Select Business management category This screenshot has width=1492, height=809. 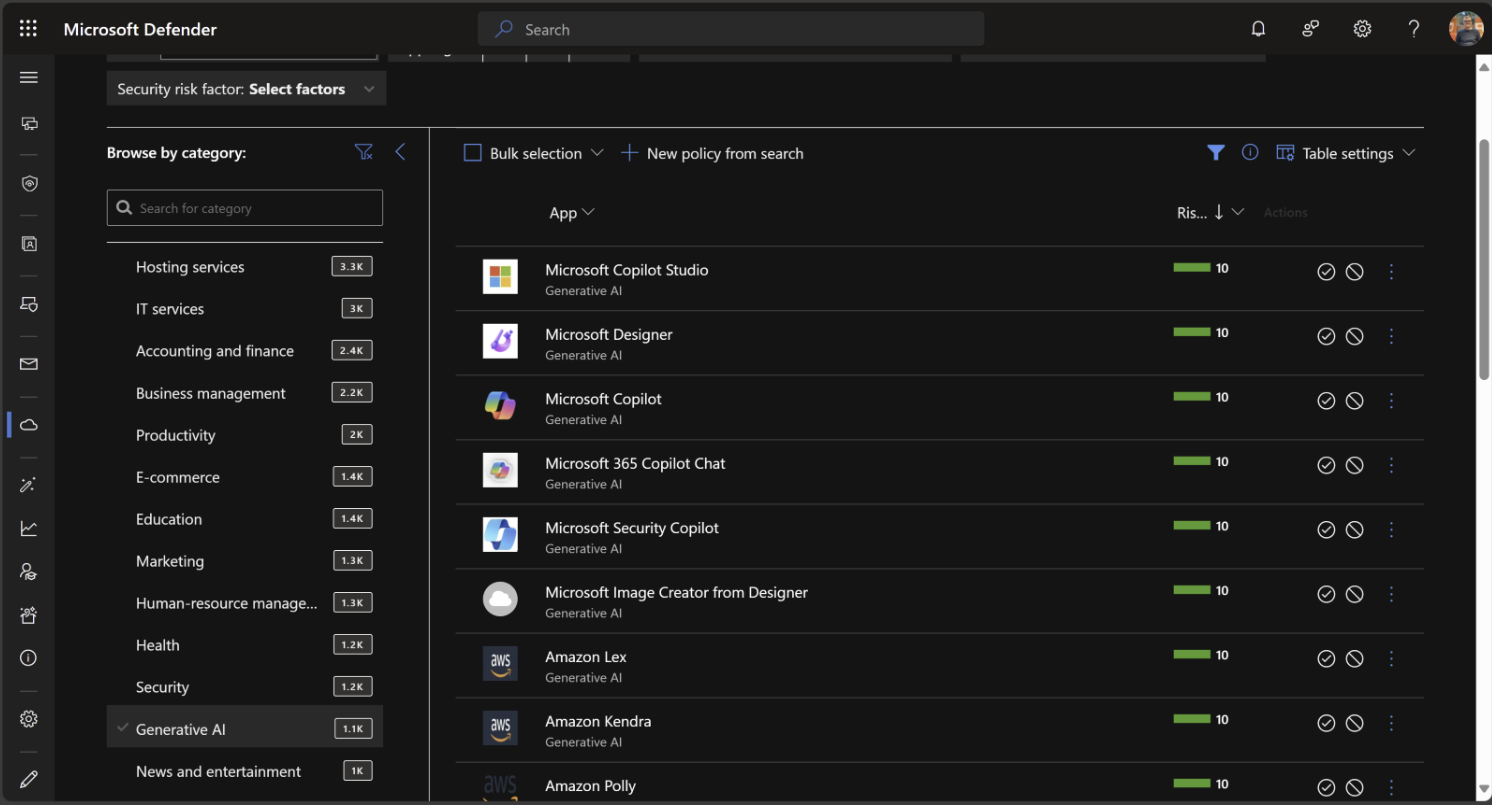pos(245,393)
